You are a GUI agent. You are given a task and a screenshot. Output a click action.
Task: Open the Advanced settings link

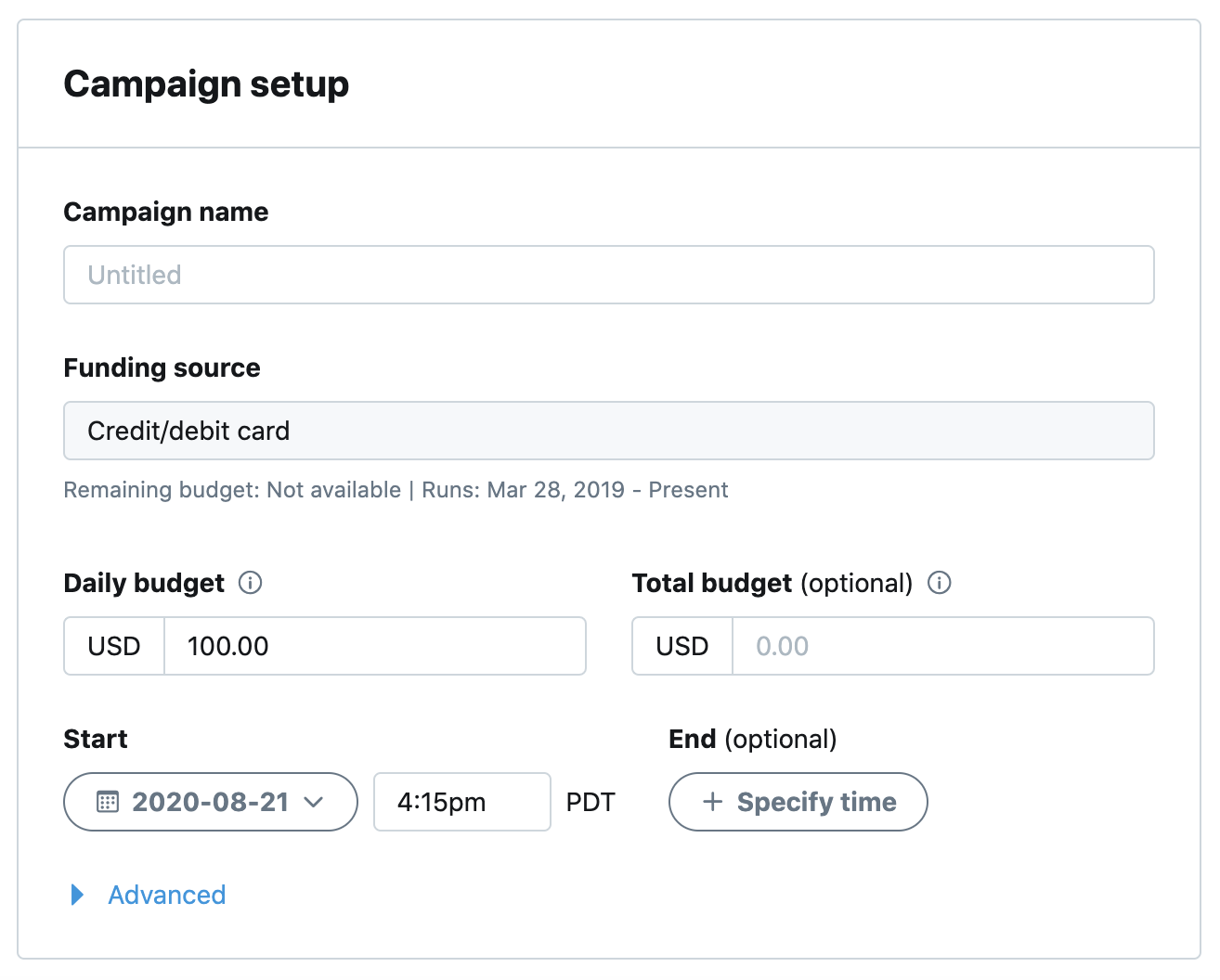click(167, 895)
